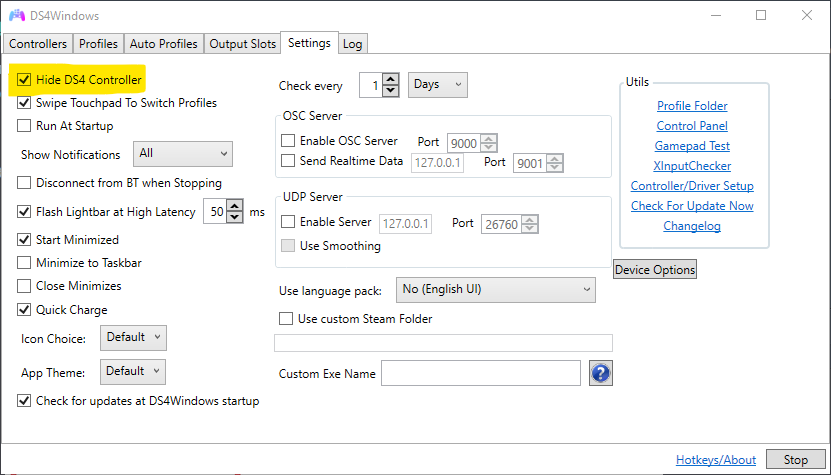Open the Auto Profiles tab
This screenshot has height=475, width=831.
point(163,43)
